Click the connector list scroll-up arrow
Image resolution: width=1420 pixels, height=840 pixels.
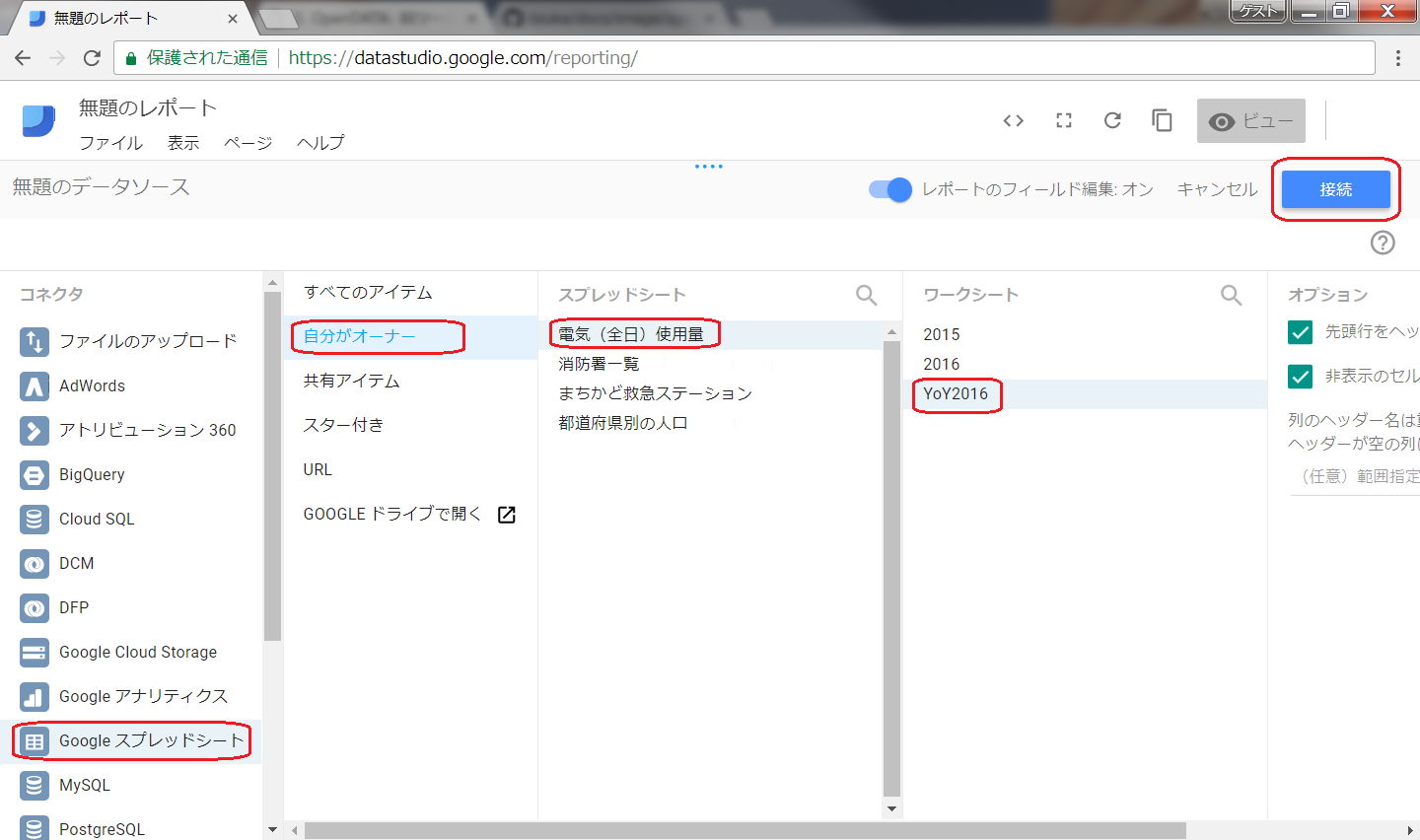(x=273, y=283)
